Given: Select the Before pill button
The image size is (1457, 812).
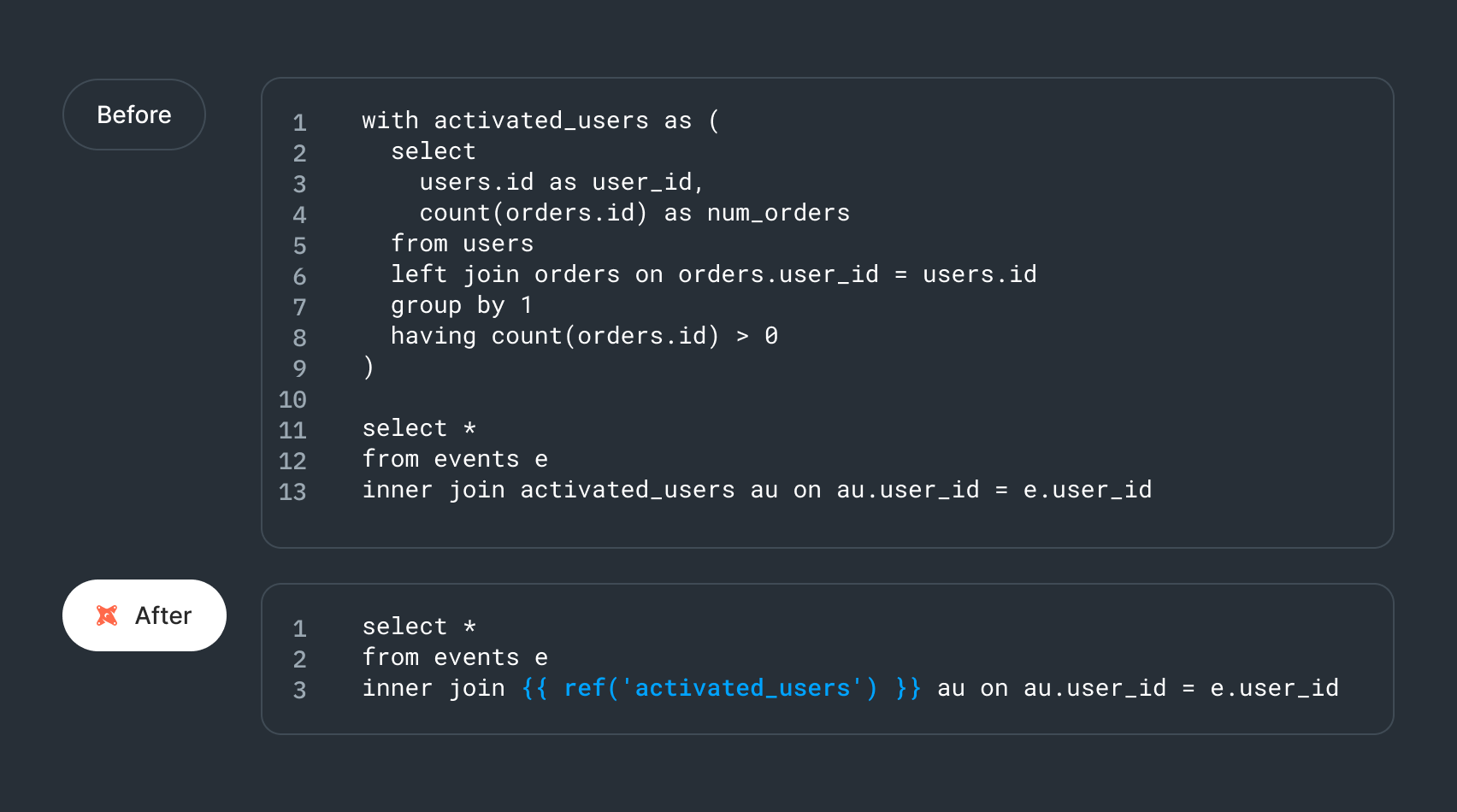Looking at the screenshot, I should (134, 115).
